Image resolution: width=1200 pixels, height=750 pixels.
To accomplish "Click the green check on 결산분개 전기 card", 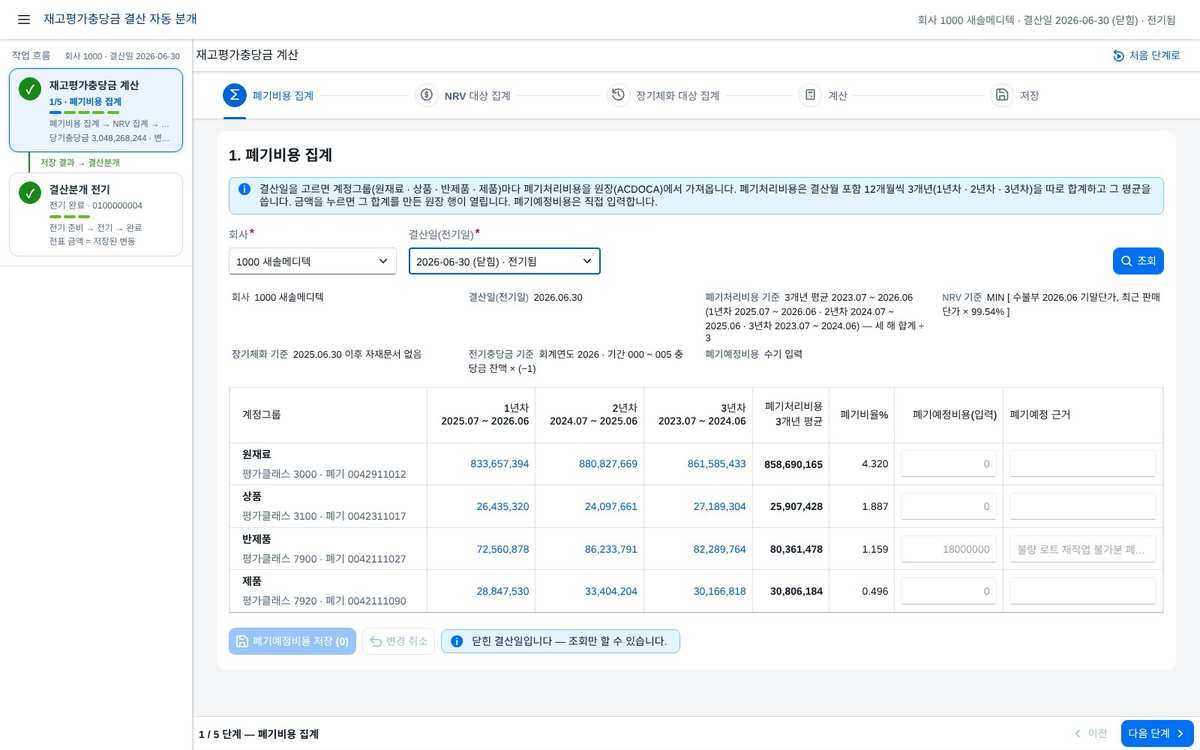I will 30,193.
